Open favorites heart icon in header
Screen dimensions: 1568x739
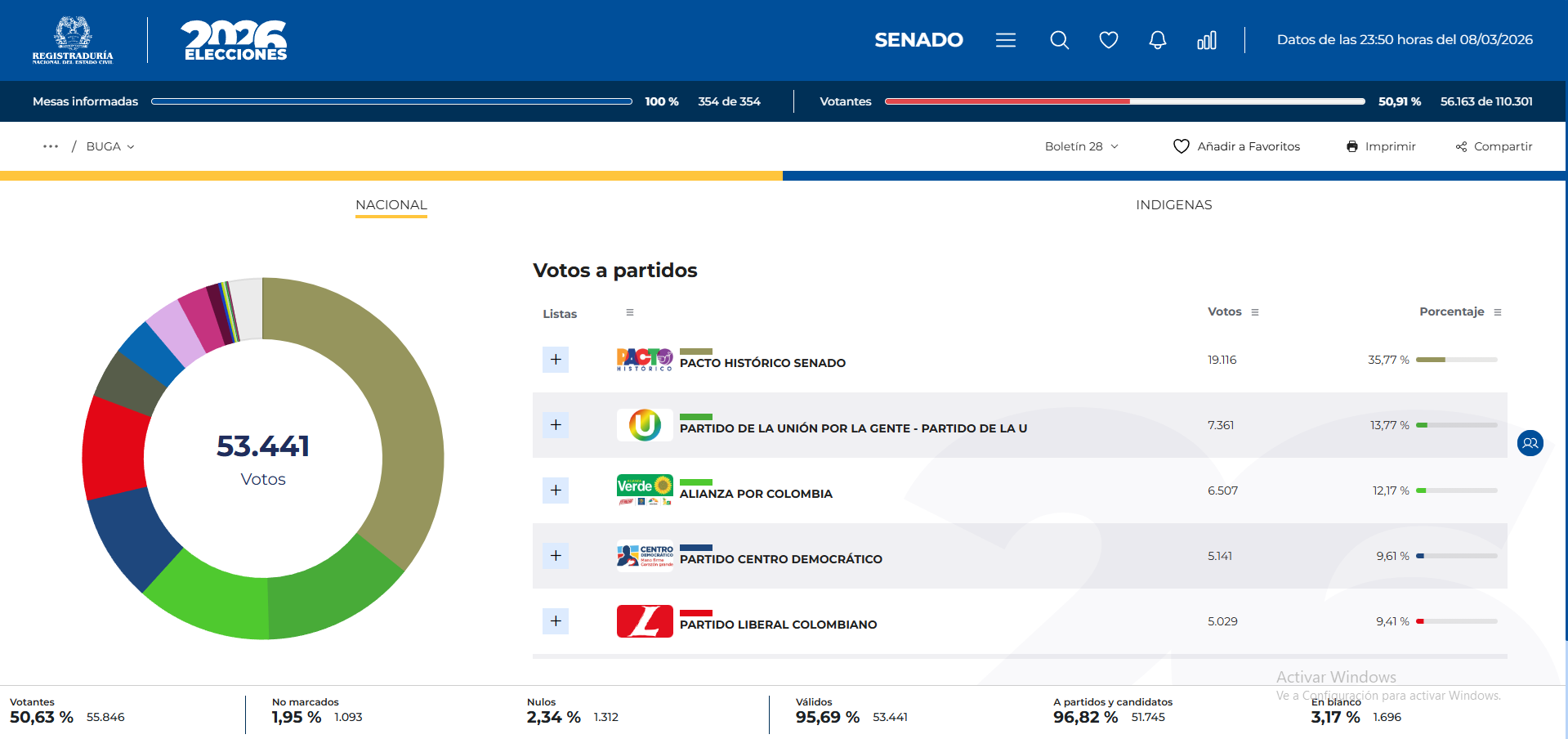click(1108, 40)
